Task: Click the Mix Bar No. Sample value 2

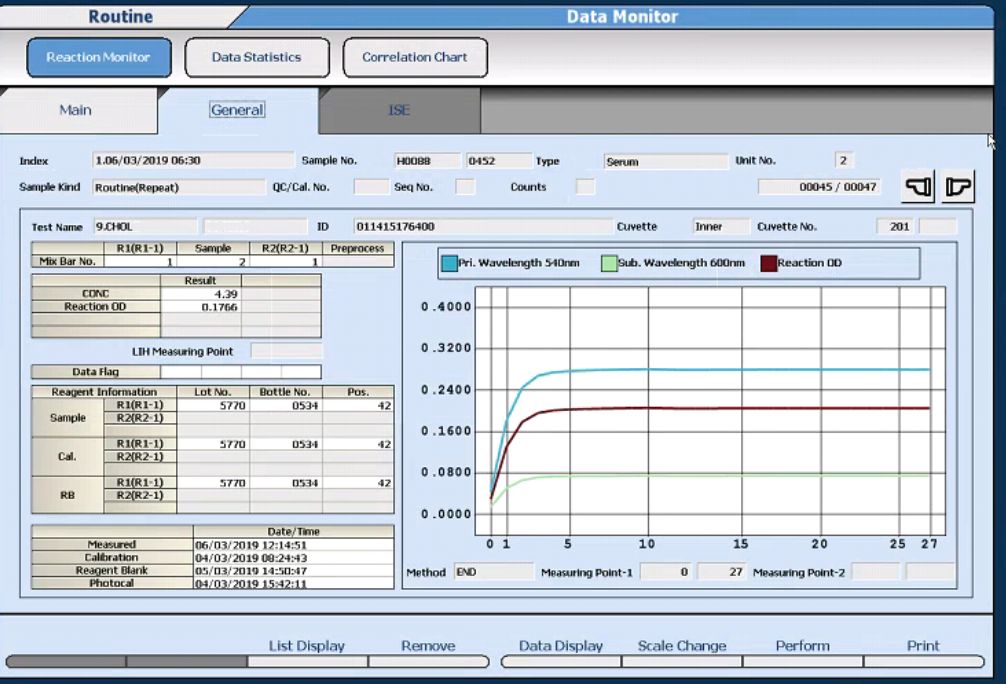Action: [x=213, y=261]
